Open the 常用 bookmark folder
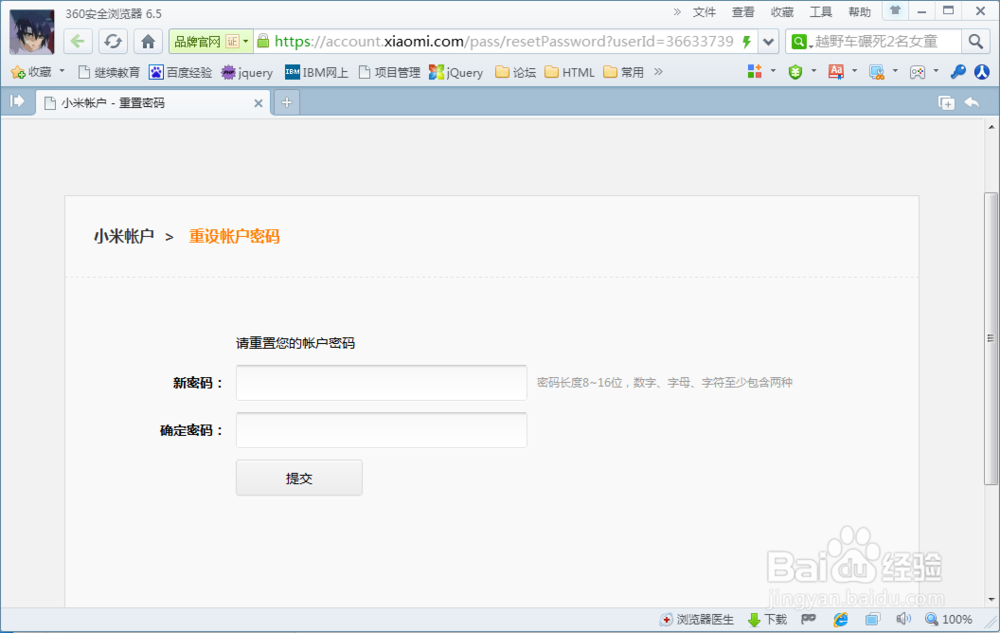 coord(623,72)
